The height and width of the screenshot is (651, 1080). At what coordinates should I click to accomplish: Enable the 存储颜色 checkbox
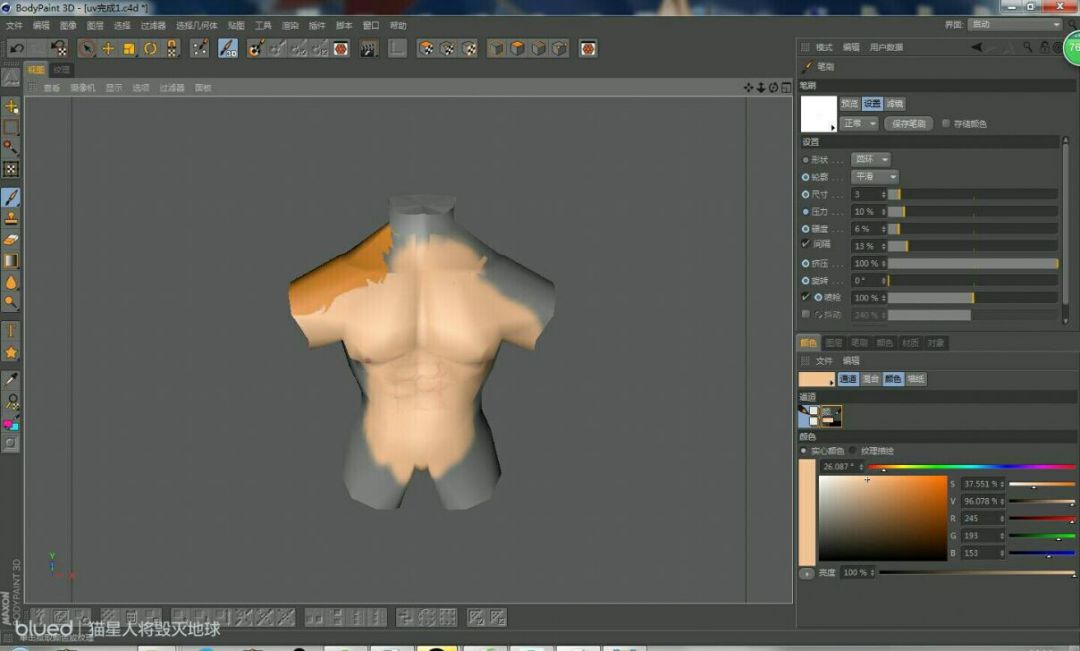(946, 124)
